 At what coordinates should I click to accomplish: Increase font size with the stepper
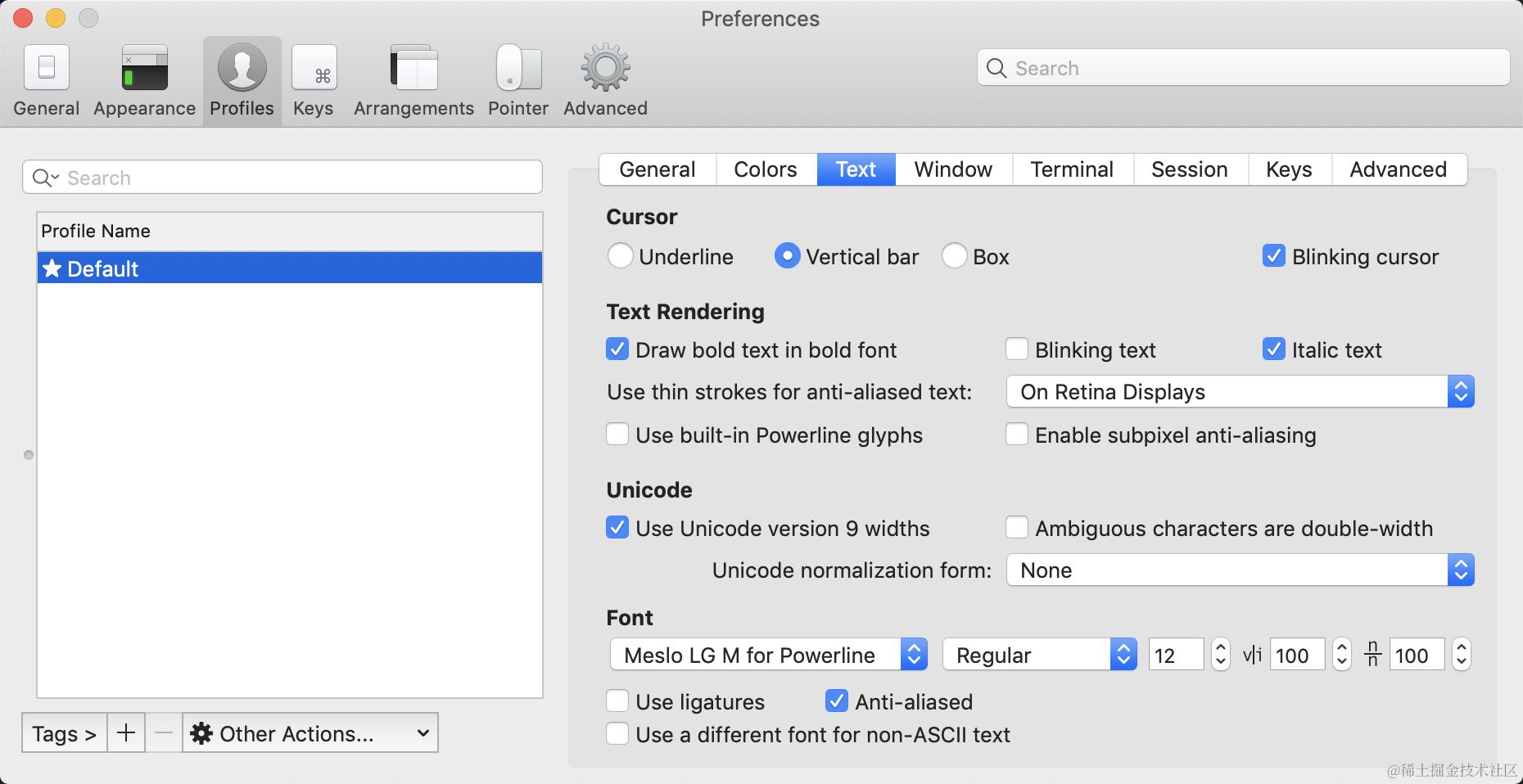tap(1221, 648)
